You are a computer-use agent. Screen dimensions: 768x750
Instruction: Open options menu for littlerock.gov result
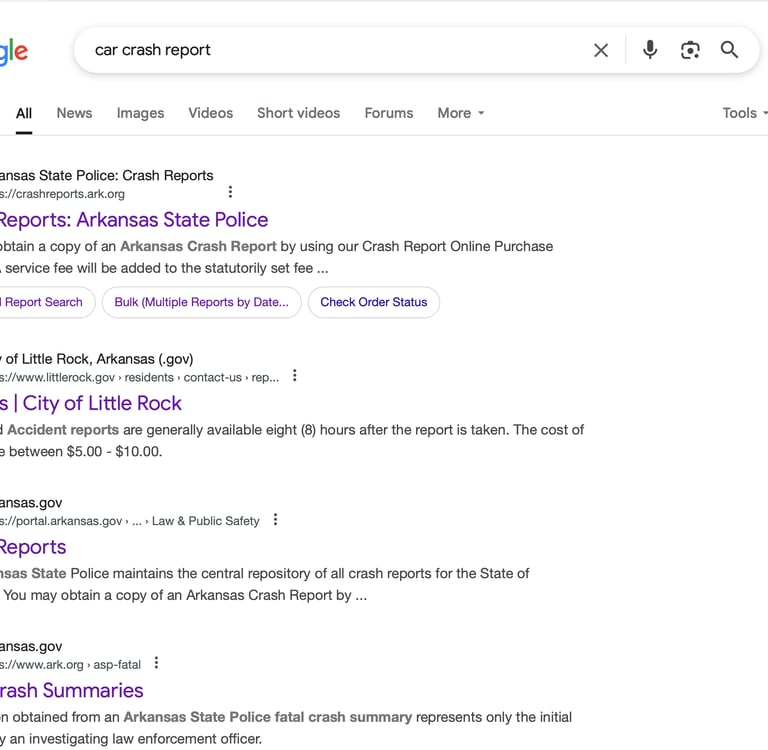click(x=294, y=376)
